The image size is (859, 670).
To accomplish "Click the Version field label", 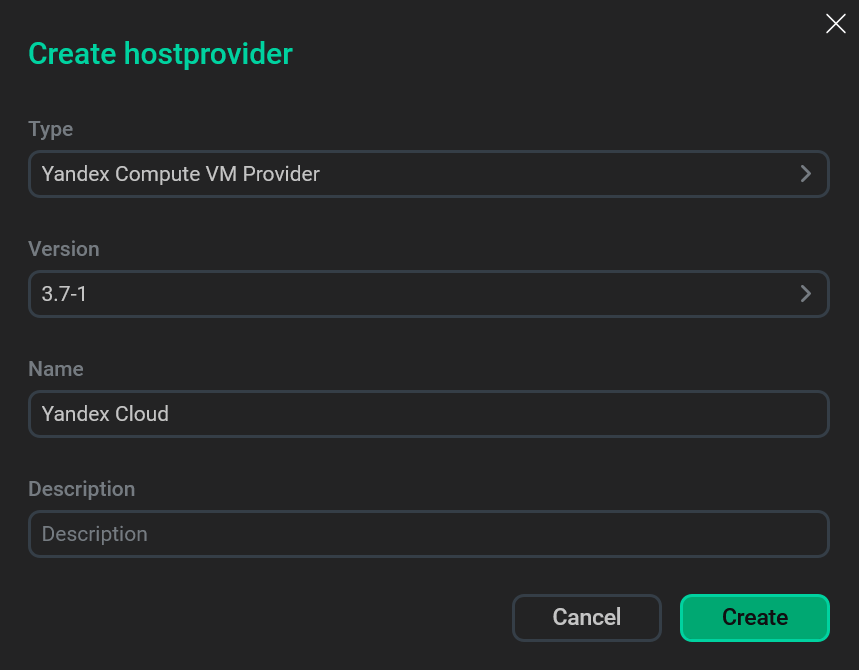I will pyautogui.click(x=64, y=249).
